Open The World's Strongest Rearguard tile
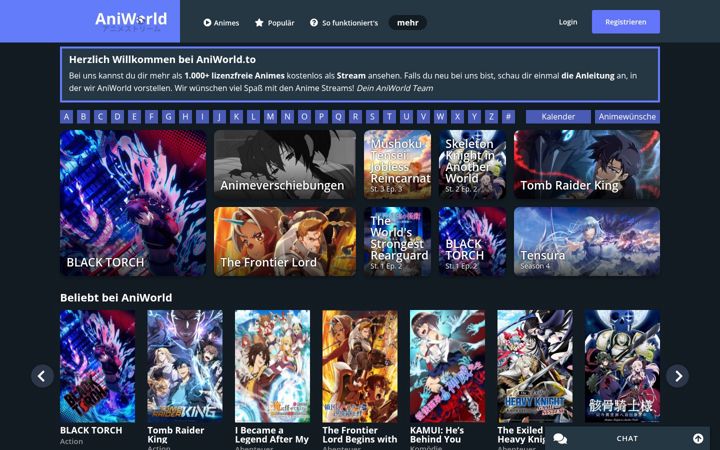Screen dimensions: 720x450 pyautogui.click(x=398, y=242)
